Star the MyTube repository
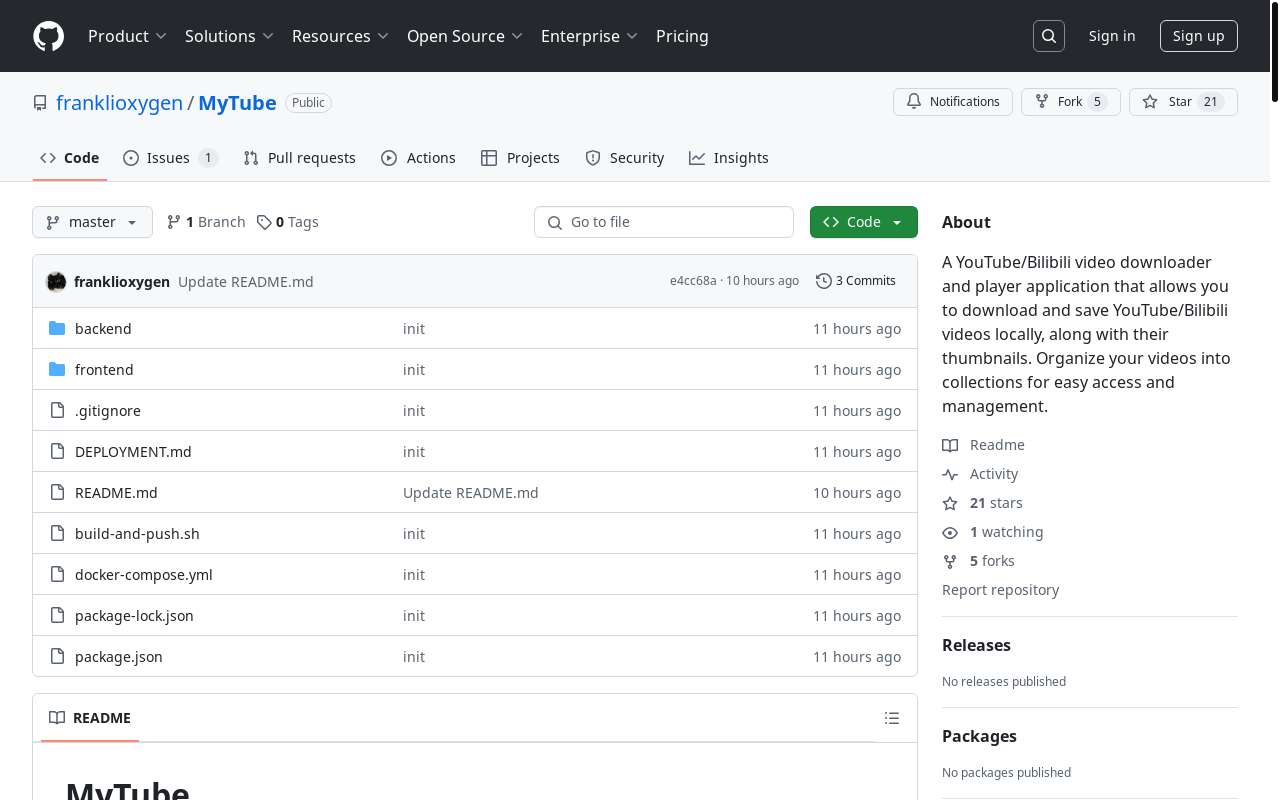The width and height of the screenshot is (1280, 800). [x=1182, y=102]
